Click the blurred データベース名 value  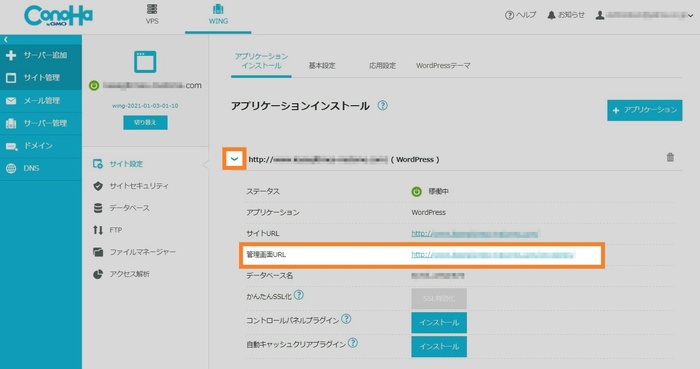tap(438, 276)
